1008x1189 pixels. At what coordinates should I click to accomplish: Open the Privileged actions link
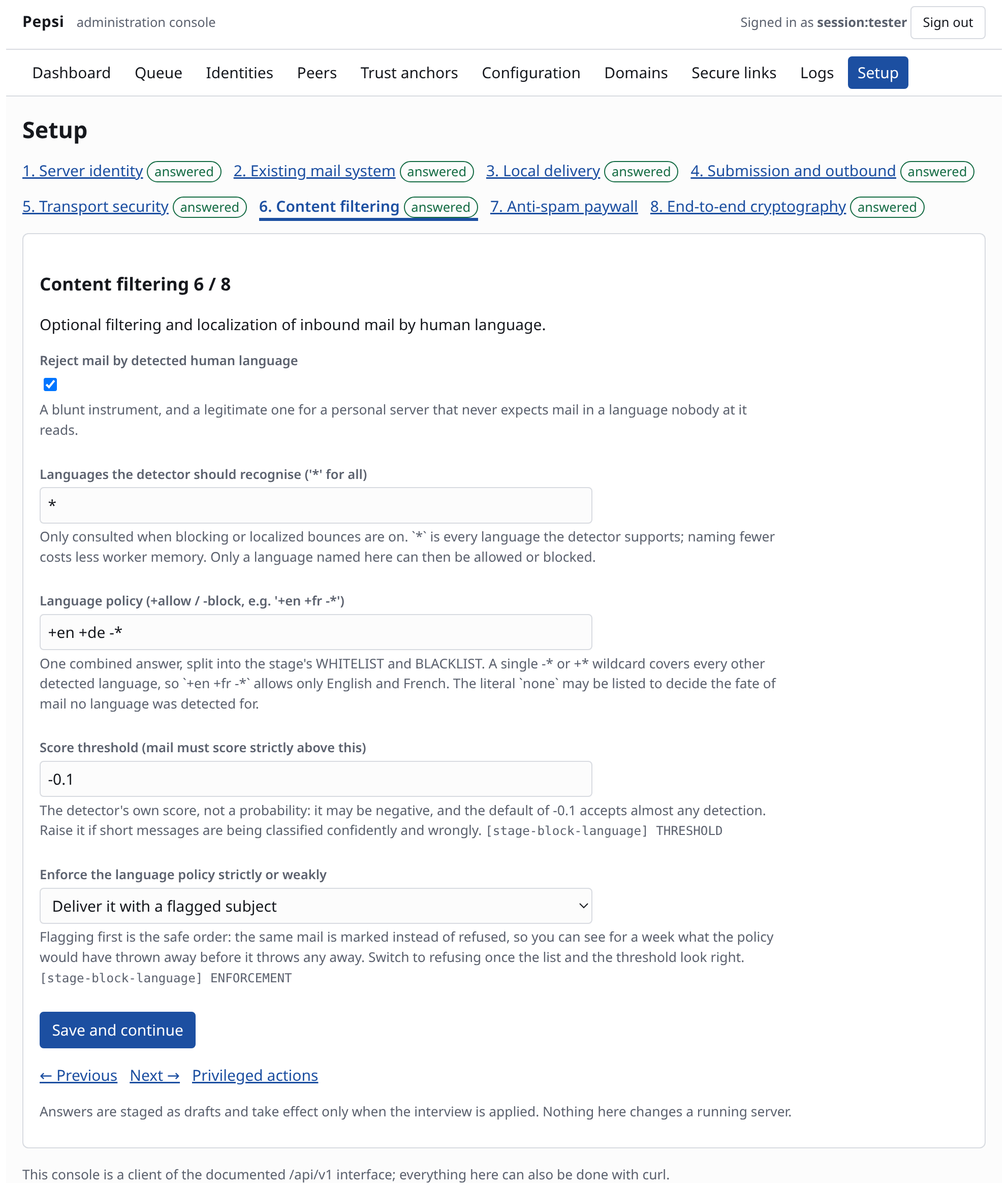tap(255, 1075)
